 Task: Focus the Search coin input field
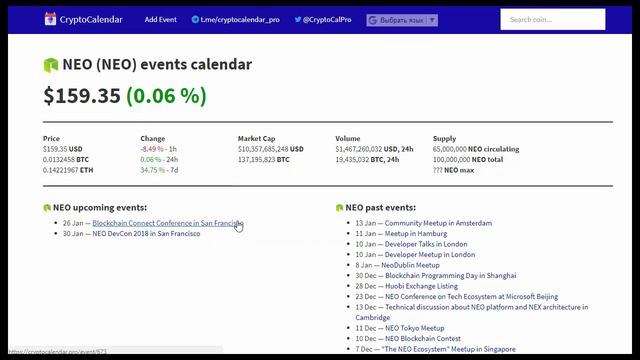coord(553,20)
